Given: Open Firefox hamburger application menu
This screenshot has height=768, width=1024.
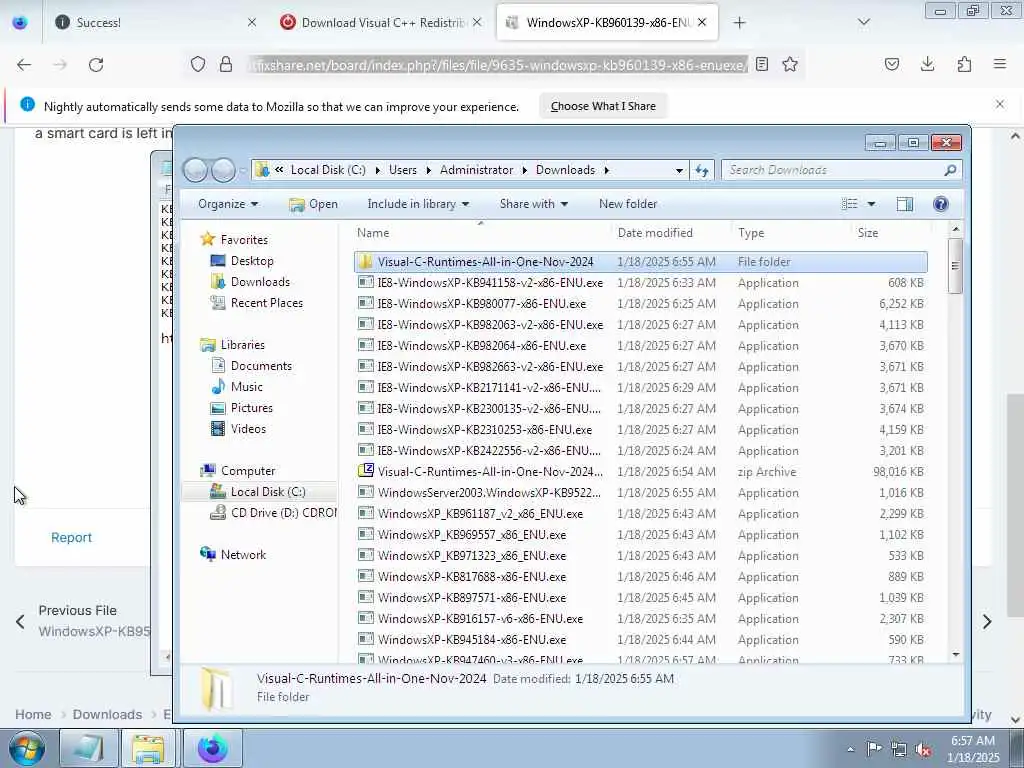Looking at the screenshot, I should (x=1000, y=64).
